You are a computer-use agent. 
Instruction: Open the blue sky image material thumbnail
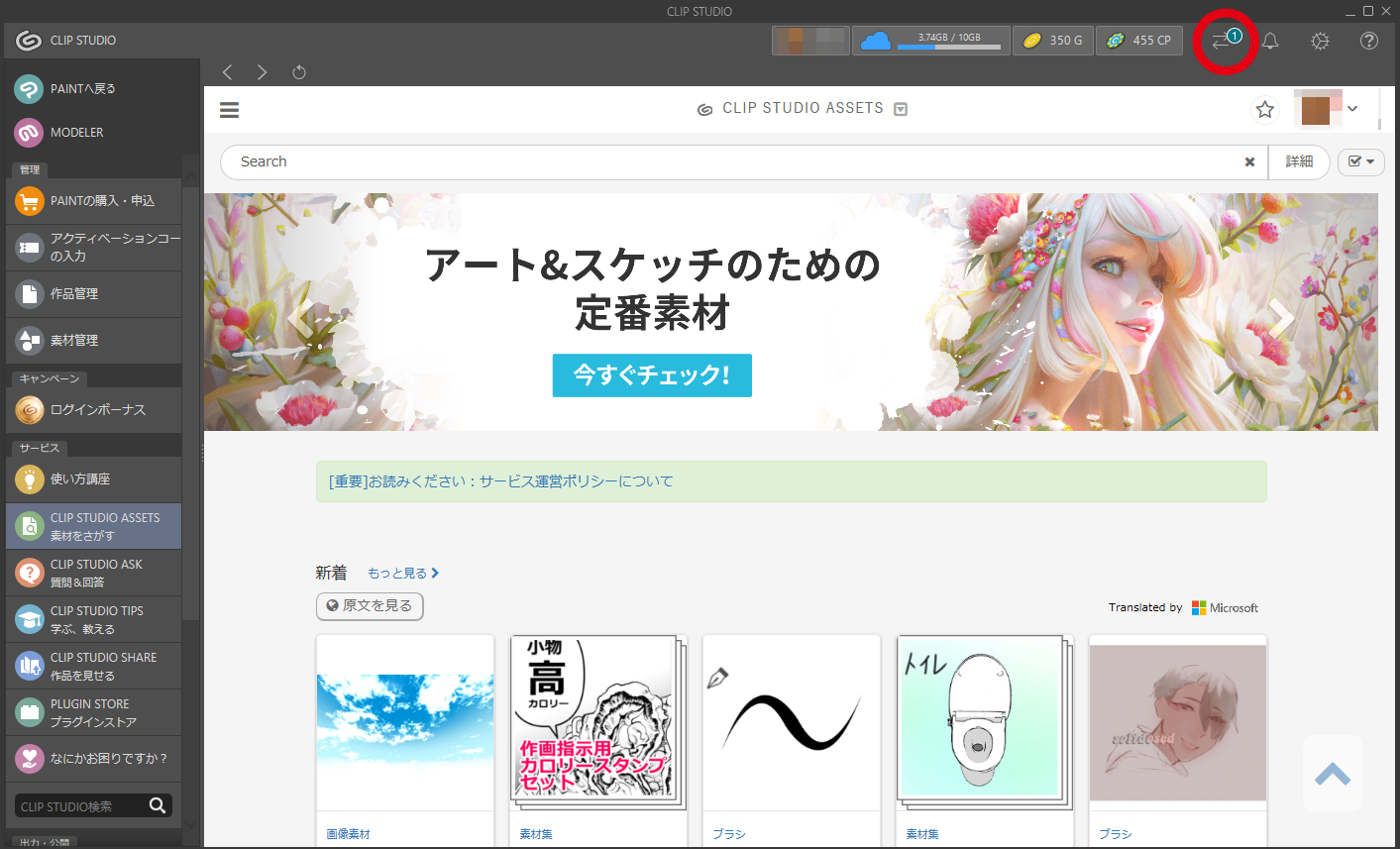405,722
